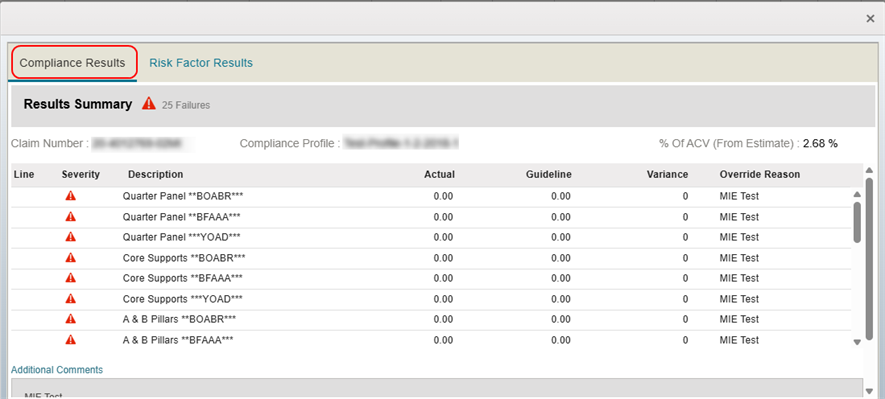This screenshot has width=885, height=399.
Task: Click severity icon for Core Supports **BOABR***
Action: point(71,257)
